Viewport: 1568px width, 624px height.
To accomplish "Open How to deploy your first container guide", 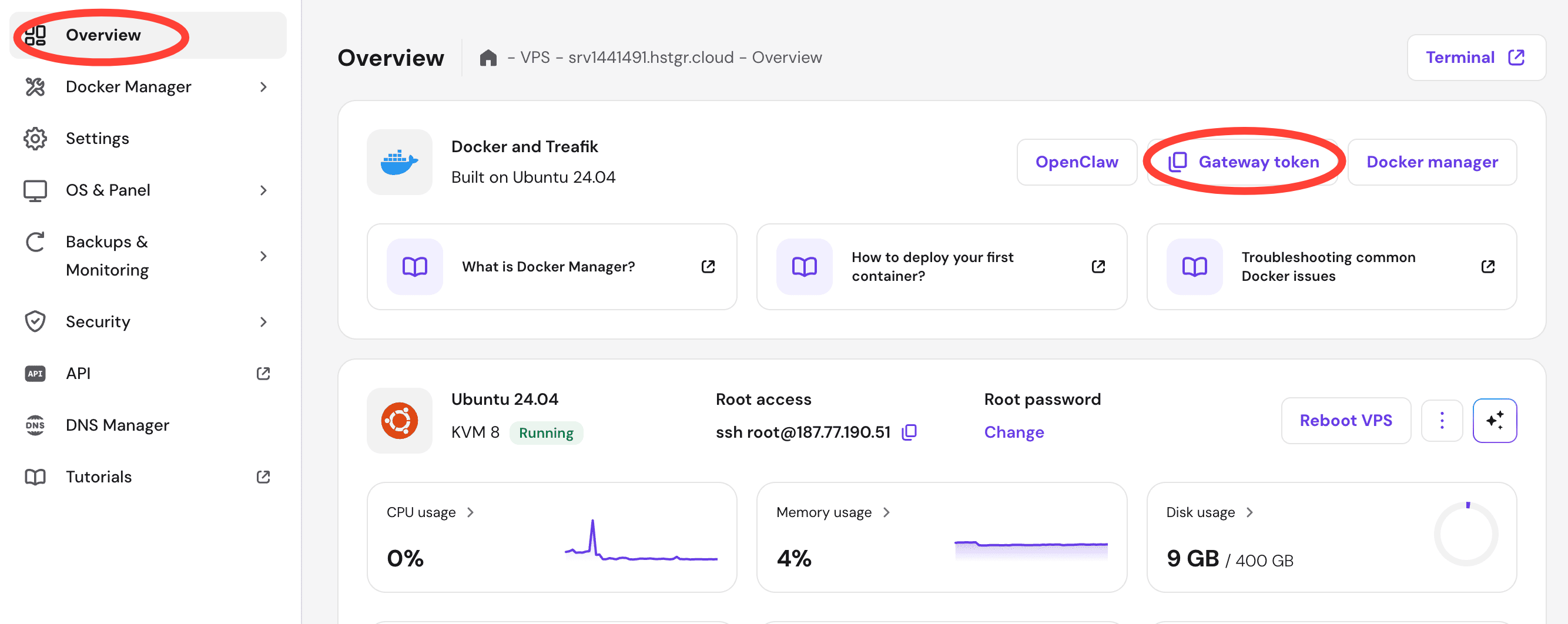I will [x=942, y=267].
